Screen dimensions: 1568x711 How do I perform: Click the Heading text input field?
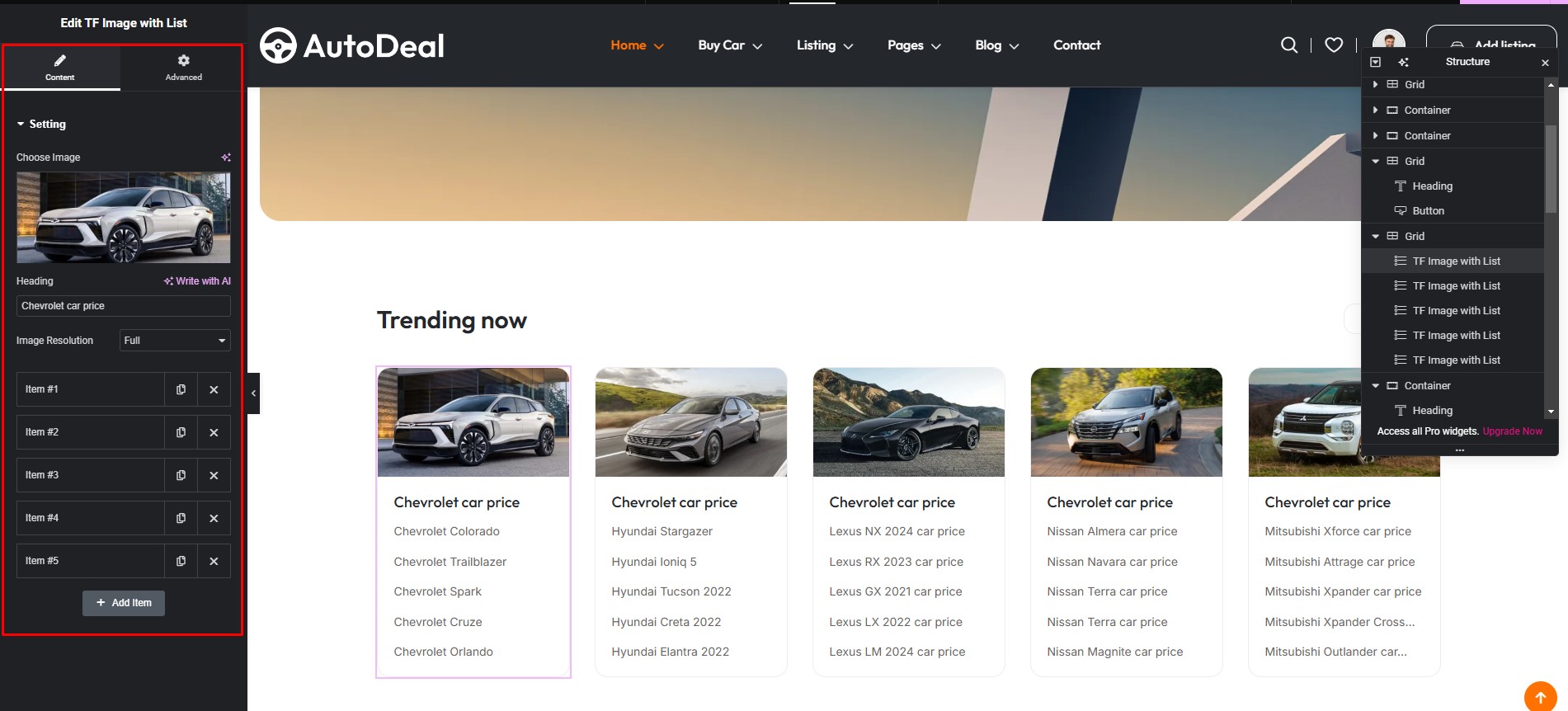[124, 306]
